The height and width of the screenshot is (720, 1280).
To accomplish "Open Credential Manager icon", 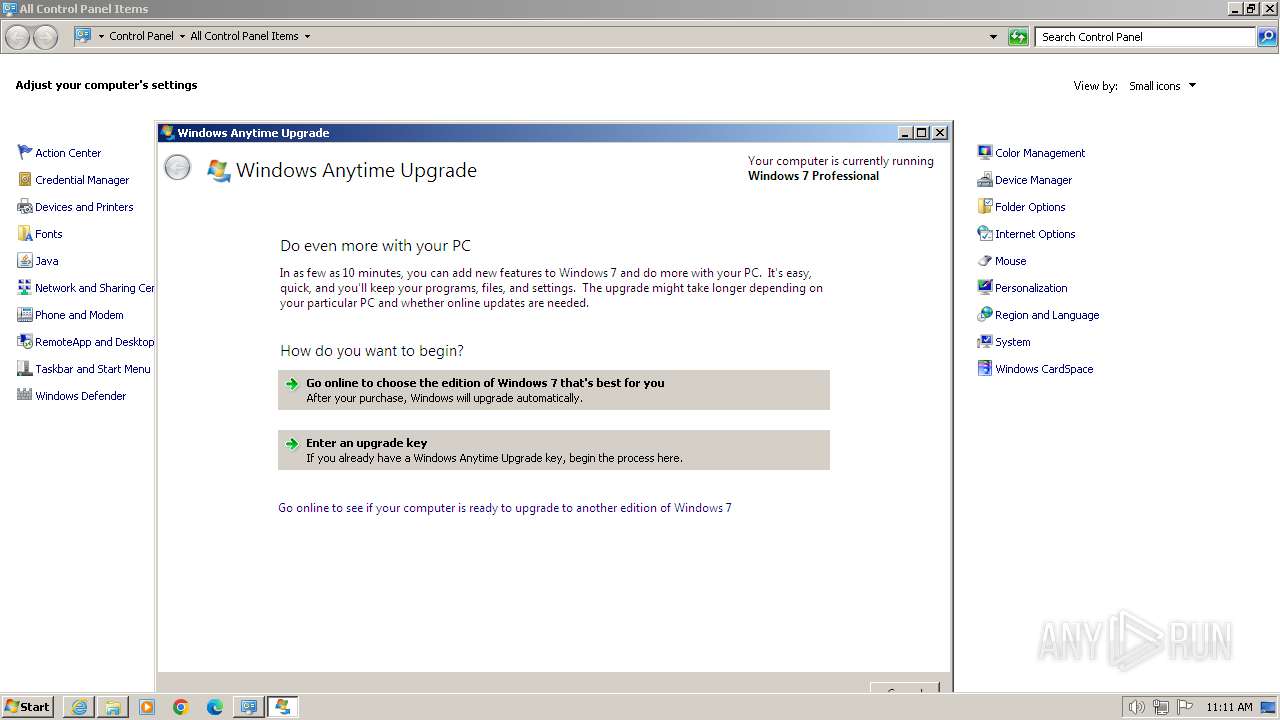I will [25, 179].
